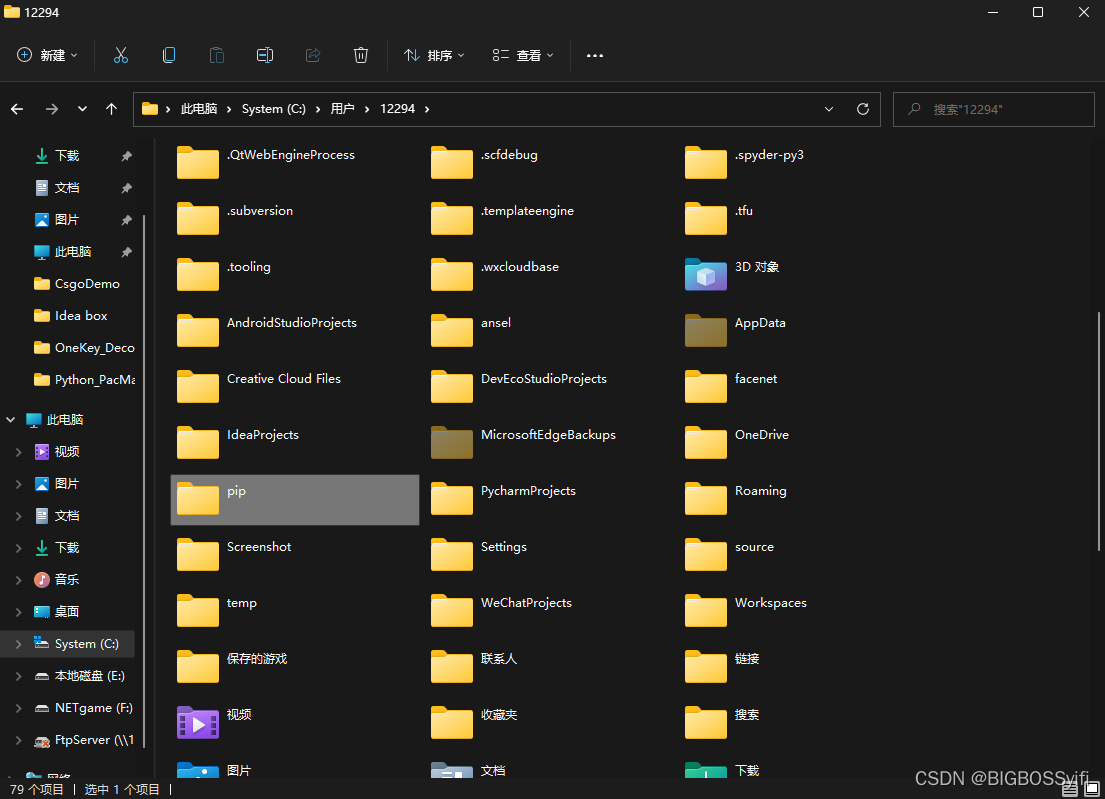Switch to details view from status bar
This screenshot has height=799, width=1105.
(x=1069, y=789)
